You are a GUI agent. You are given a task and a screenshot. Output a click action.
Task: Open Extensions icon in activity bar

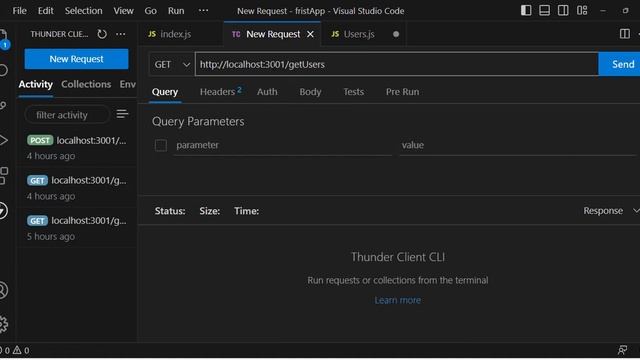point(3,176)
